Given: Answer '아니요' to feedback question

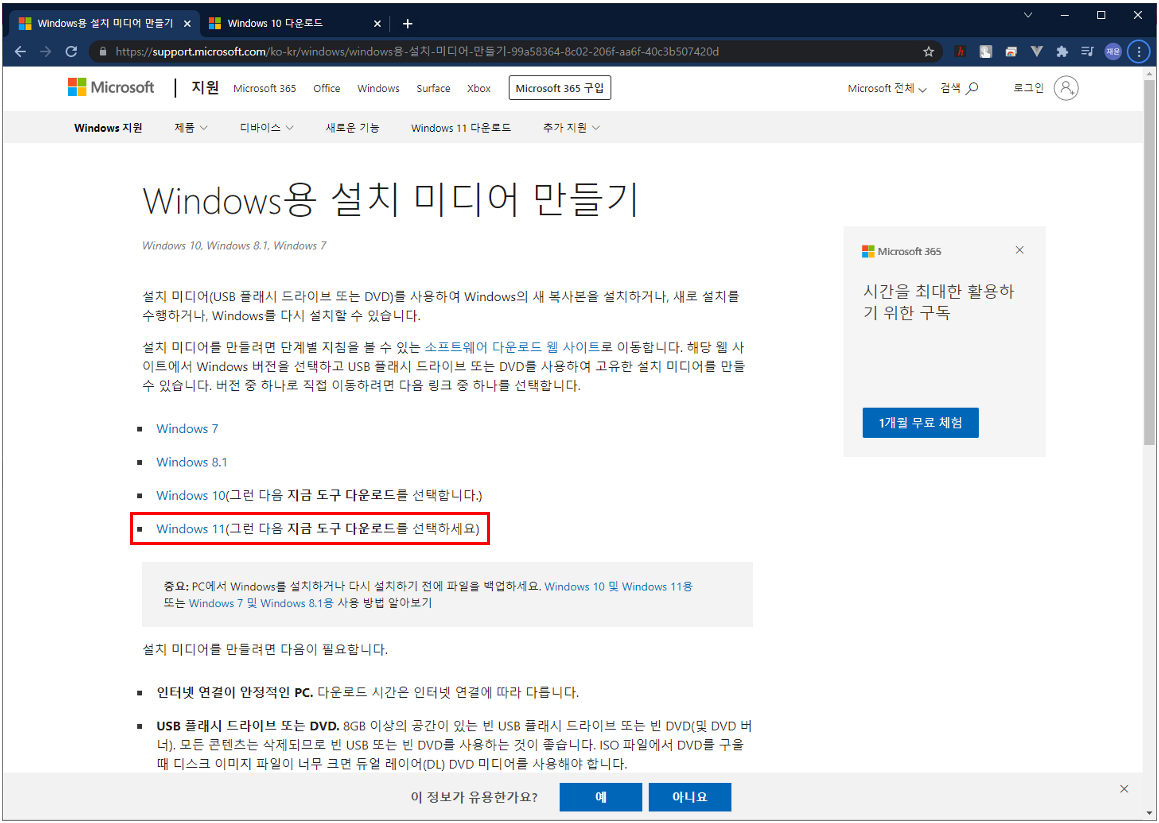Looking at the screenshot, I should (x=690, y=797).
